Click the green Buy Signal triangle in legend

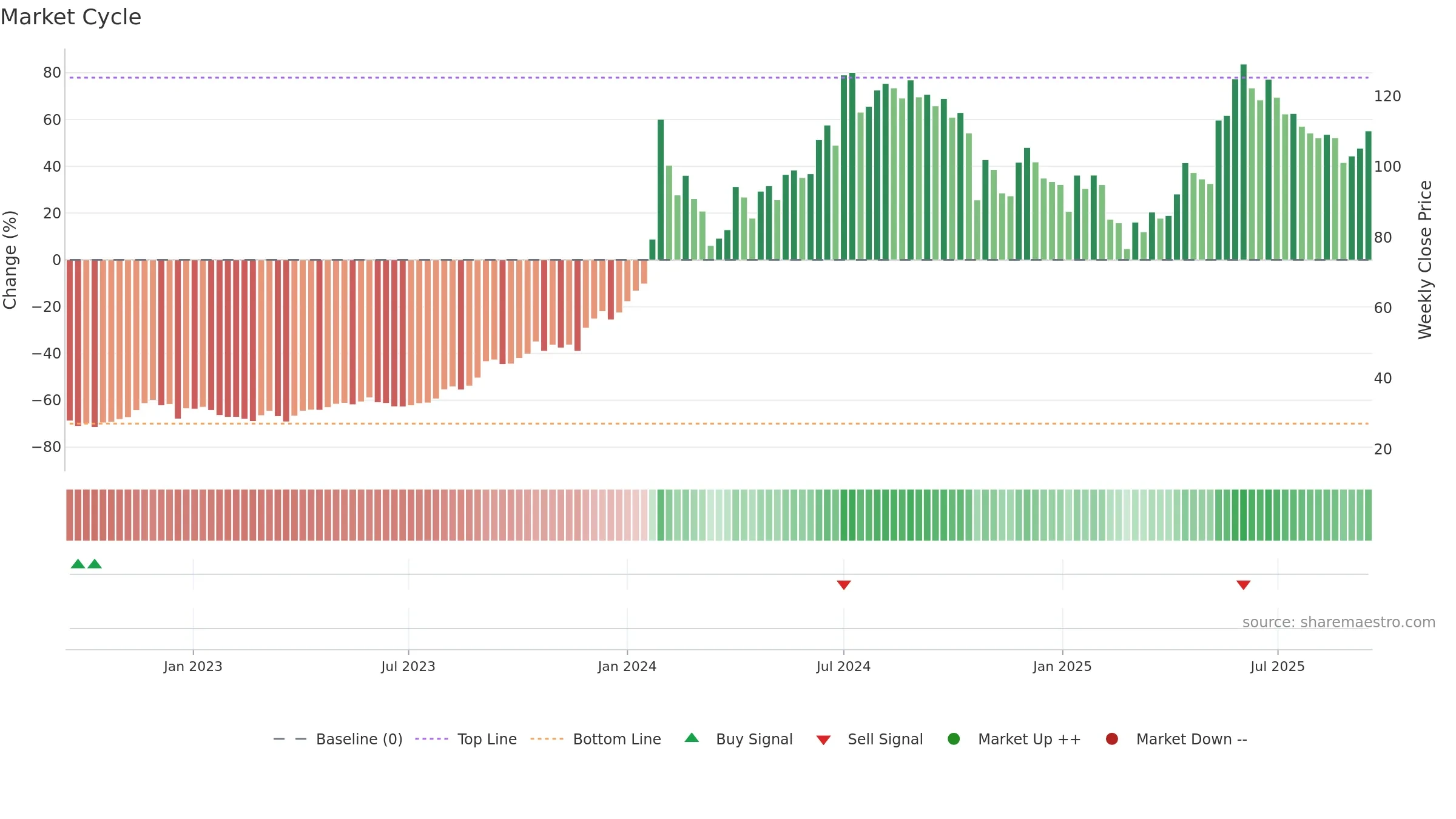coord(692,738)
